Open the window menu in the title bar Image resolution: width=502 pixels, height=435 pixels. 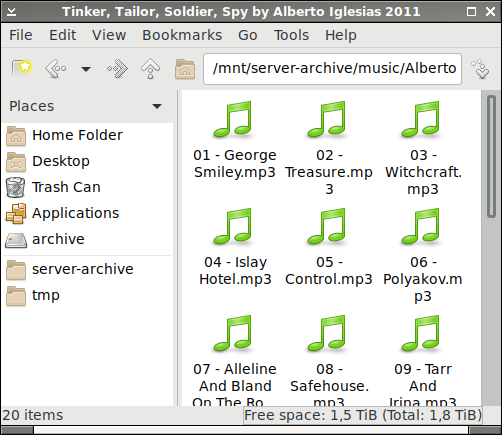point(12,12)
